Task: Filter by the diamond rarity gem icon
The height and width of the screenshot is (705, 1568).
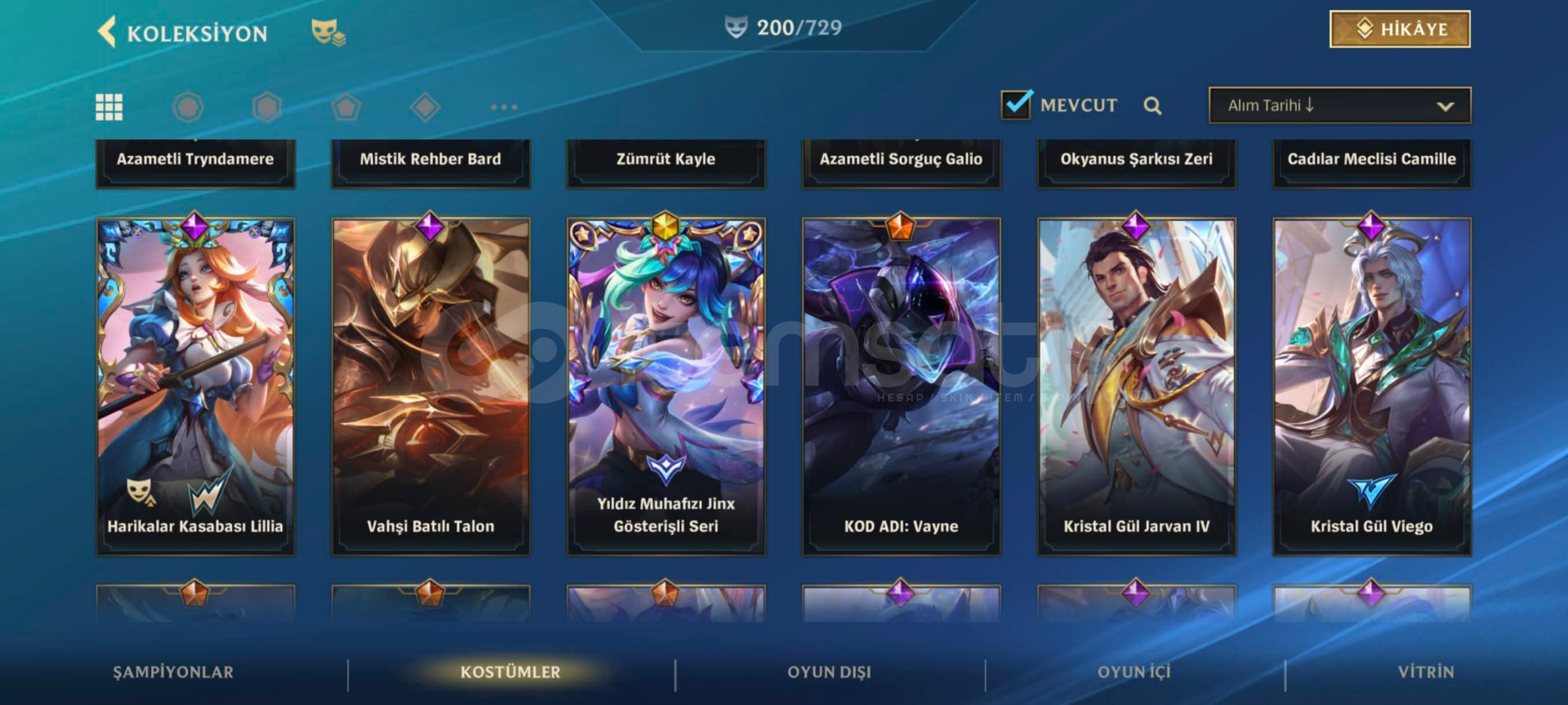Action: click(425, 107)
